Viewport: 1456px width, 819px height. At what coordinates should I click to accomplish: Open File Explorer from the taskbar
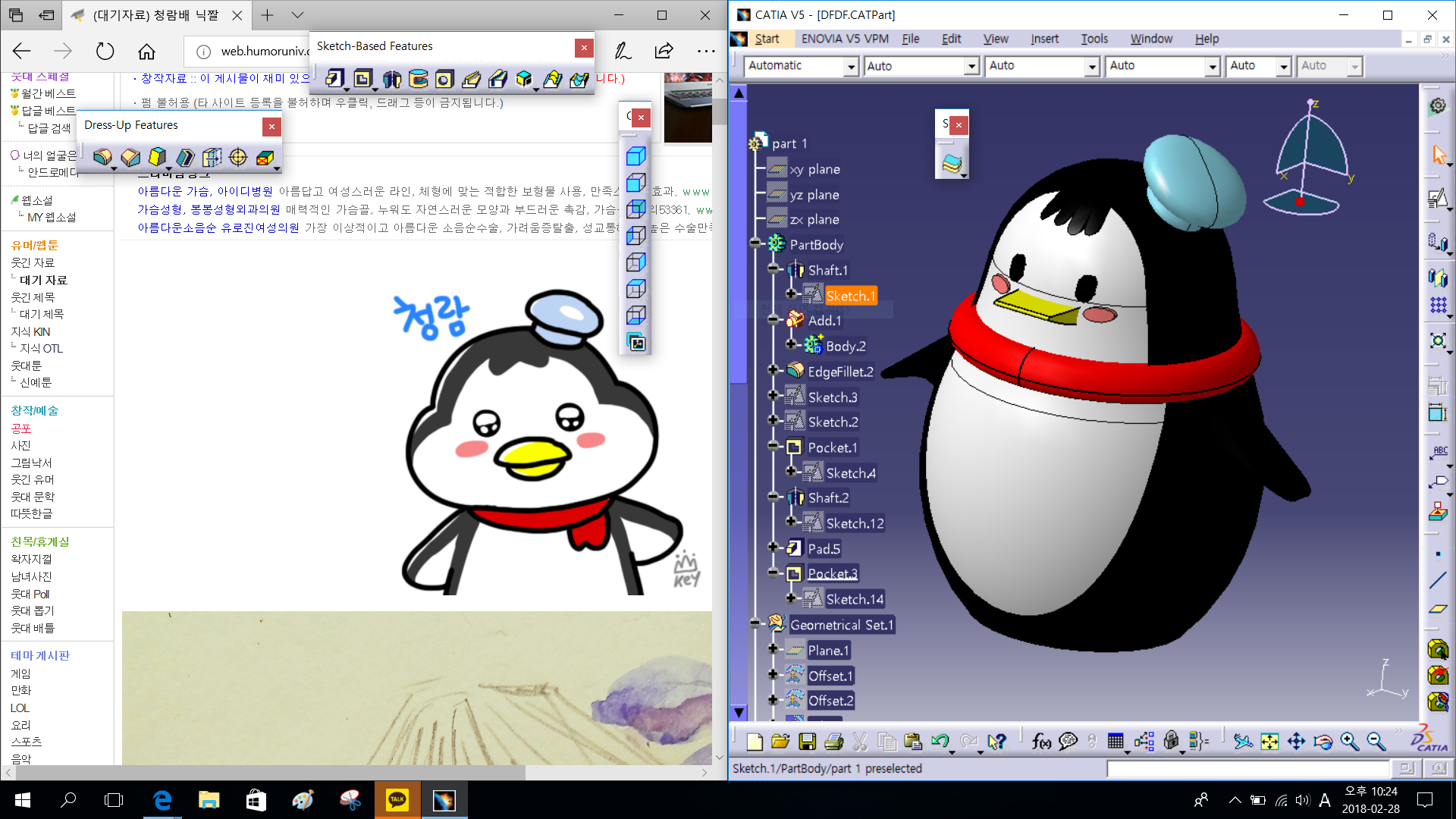tap(209, 799)
